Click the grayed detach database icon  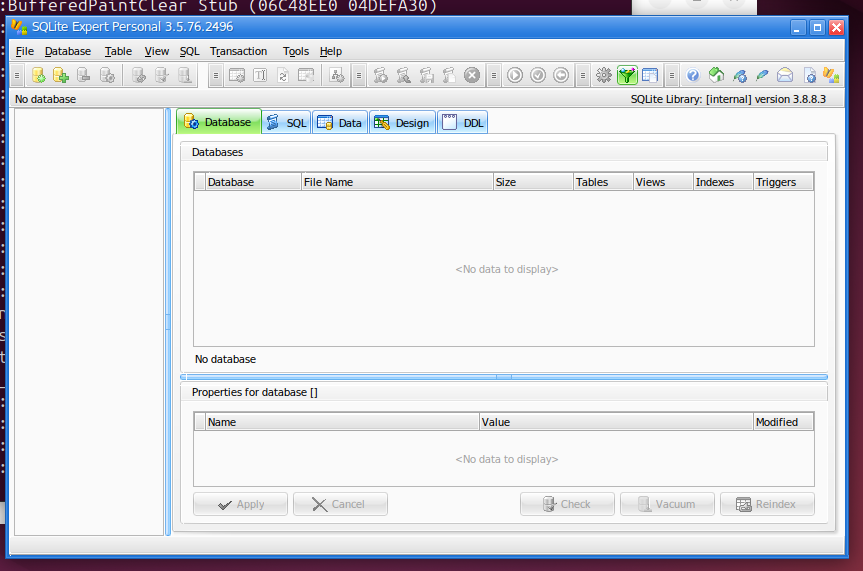162,75
